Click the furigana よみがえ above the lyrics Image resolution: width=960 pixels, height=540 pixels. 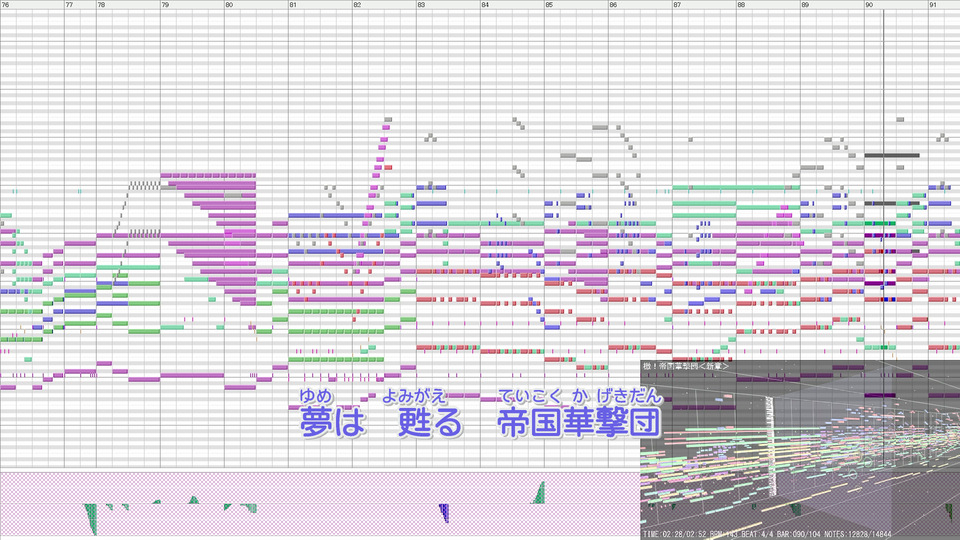click(414, 396)
